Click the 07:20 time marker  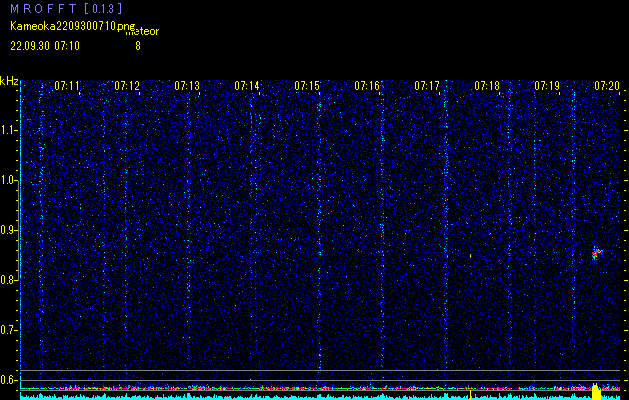pyautogui.click(x=607, y=85)
